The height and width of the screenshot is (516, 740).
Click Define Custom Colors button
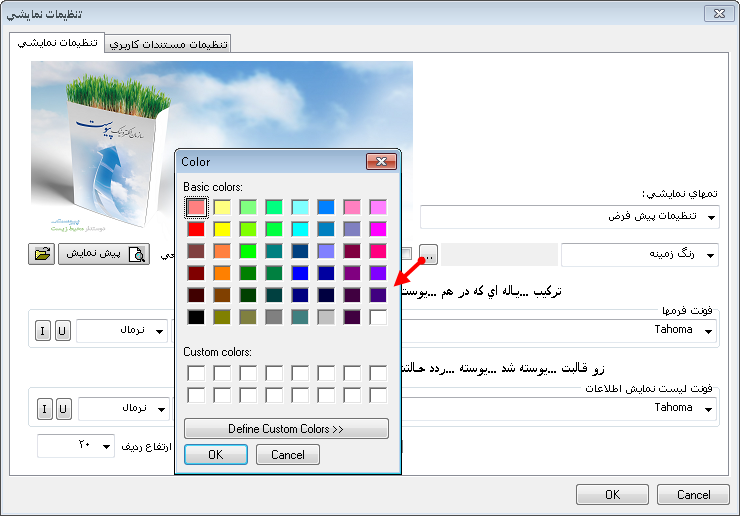pyautogui.click(x=286, y=429)
